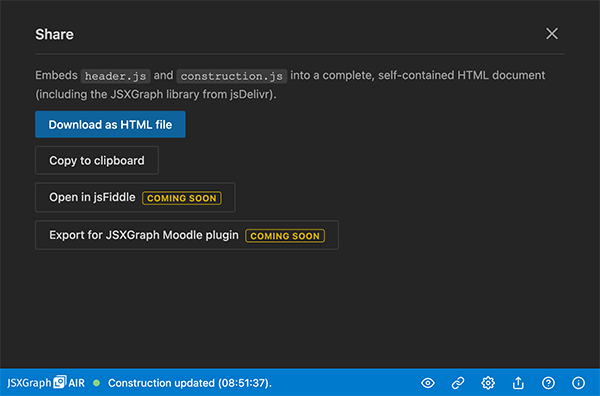Click the Download as HTML file button

(110, 124)
